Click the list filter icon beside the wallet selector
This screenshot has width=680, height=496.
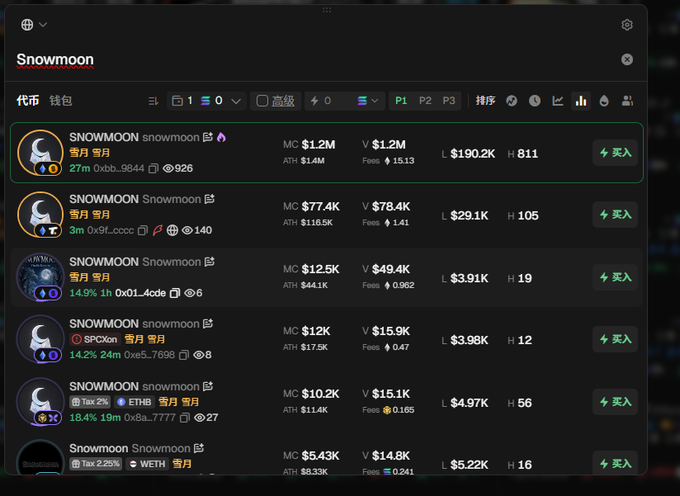[x=153, y=101]
